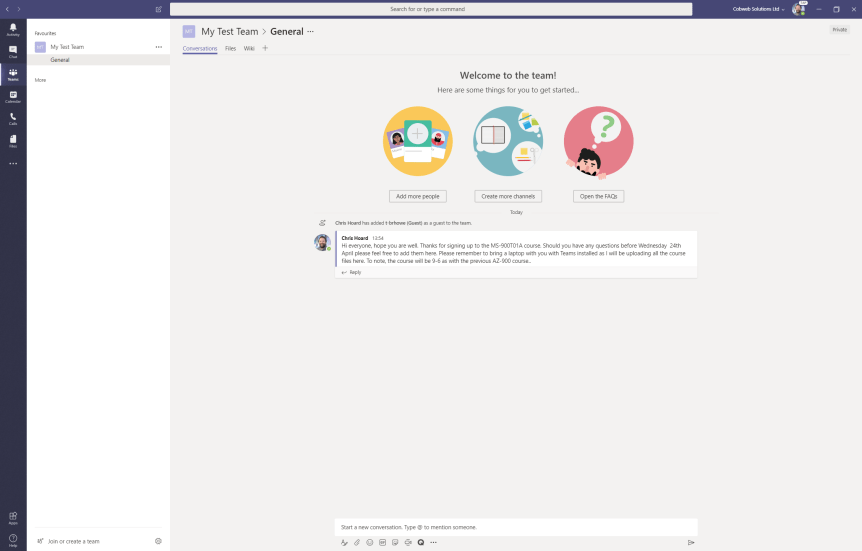This screenshot has height=551, width=862.
Task: Click the Add more people button
Action: click(417, 196)
